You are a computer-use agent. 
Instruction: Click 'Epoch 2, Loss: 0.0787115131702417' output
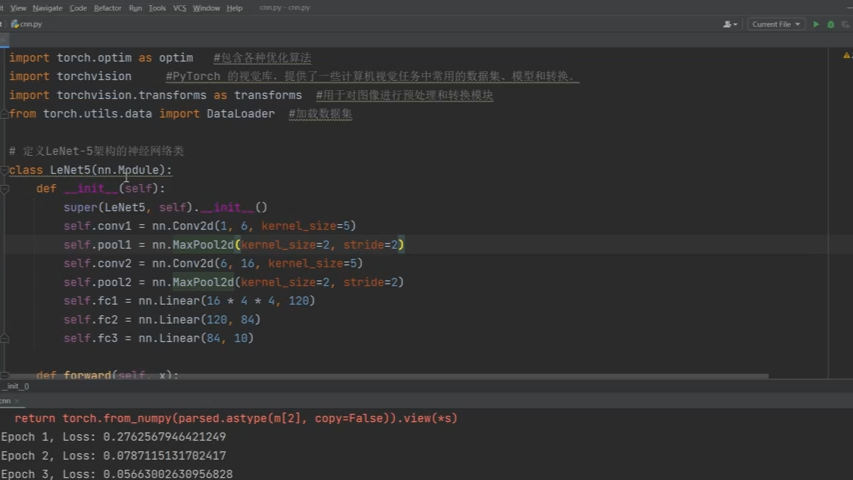click(x=113, y=456)
